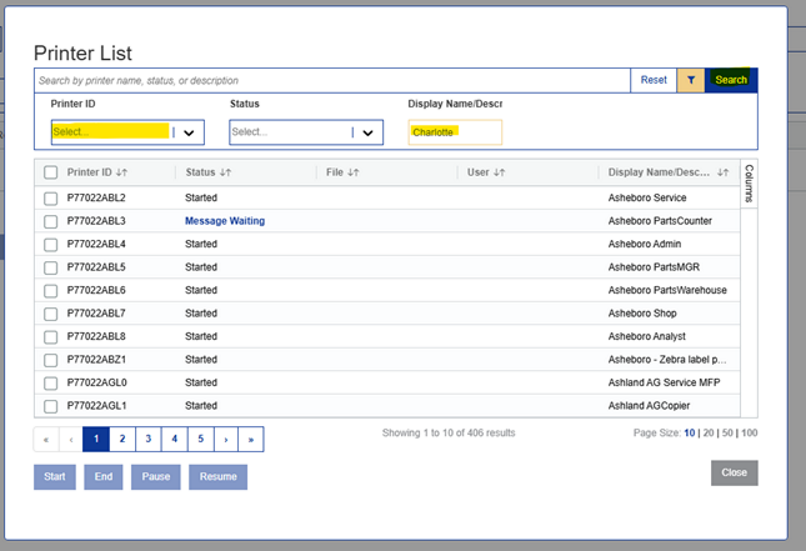
Task: Go to the last page arrow
Action: tap(251, 439)
